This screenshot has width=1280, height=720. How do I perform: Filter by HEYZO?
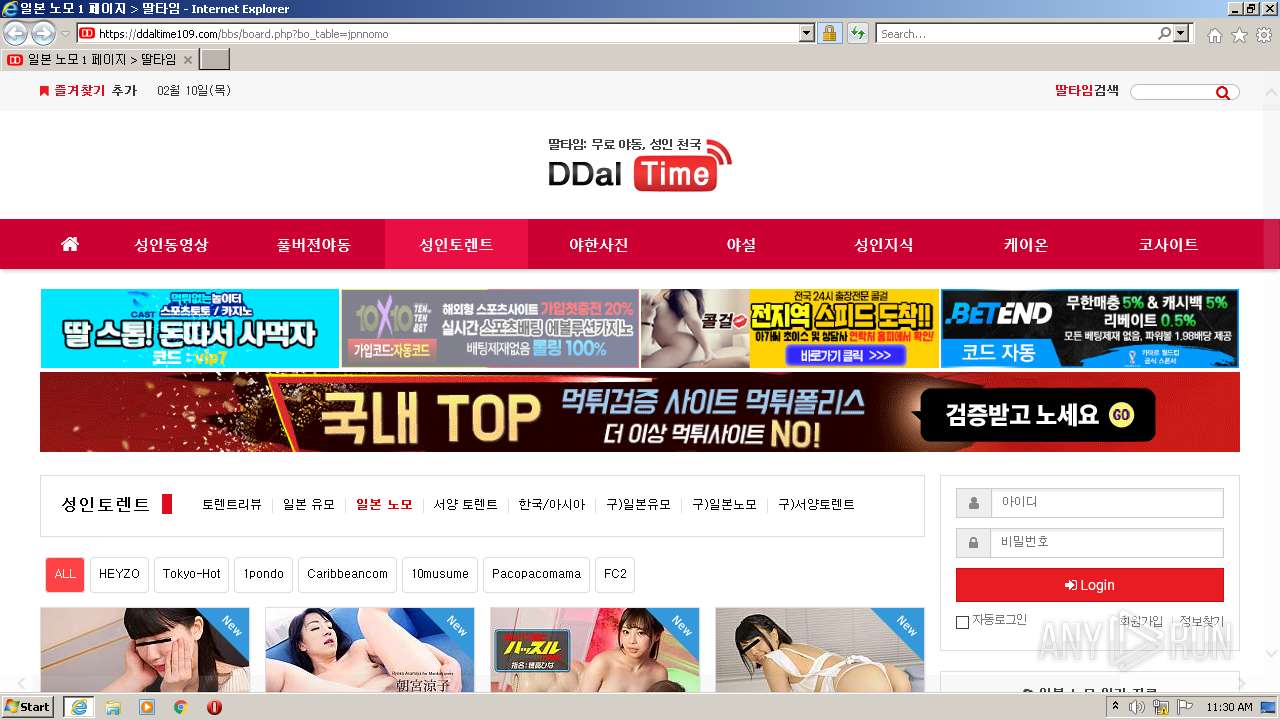coord(120,574)
